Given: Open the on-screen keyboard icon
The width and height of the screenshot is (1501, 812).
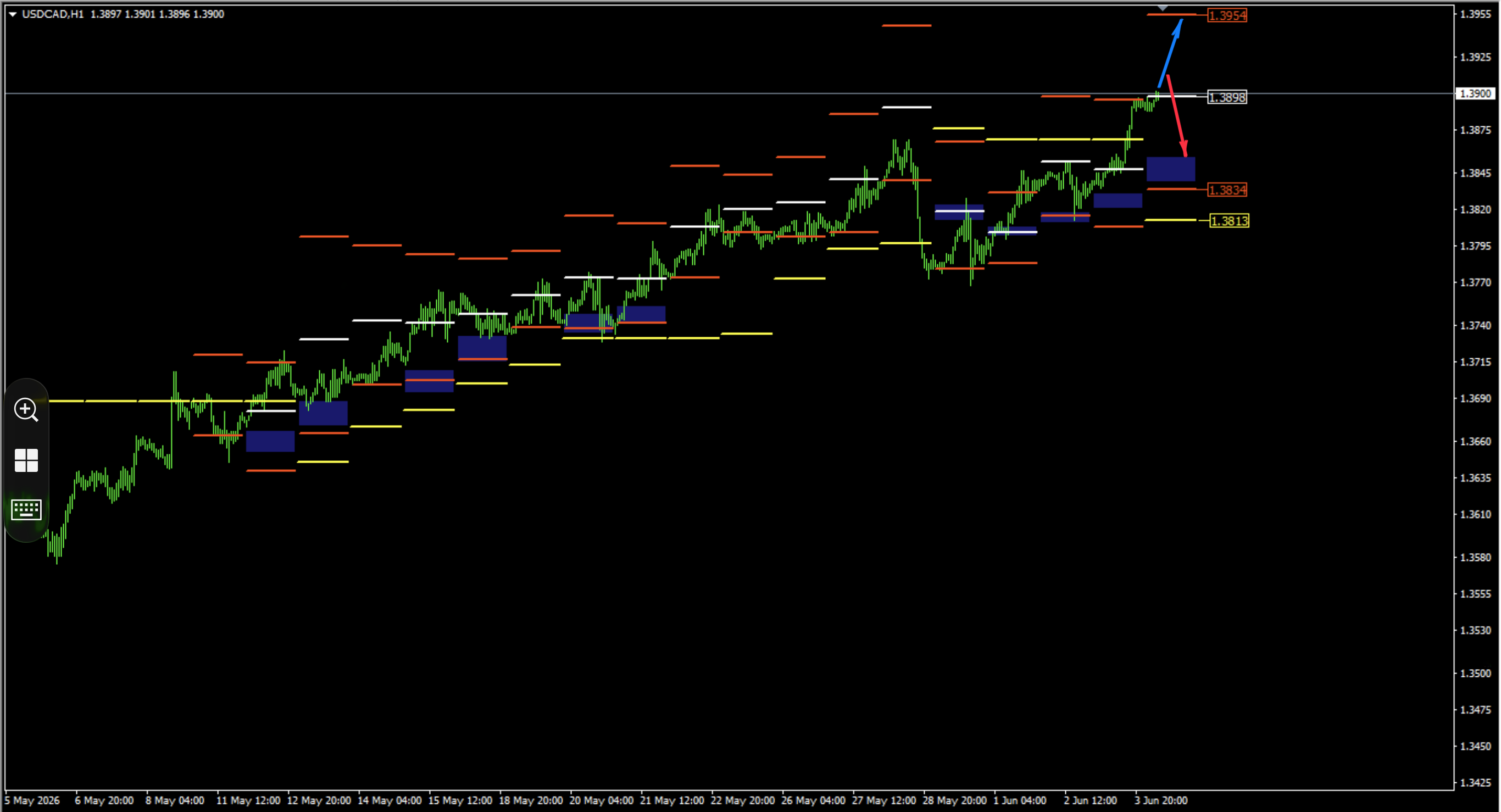Looking at the screenshot, I should [x=26, y=510].
